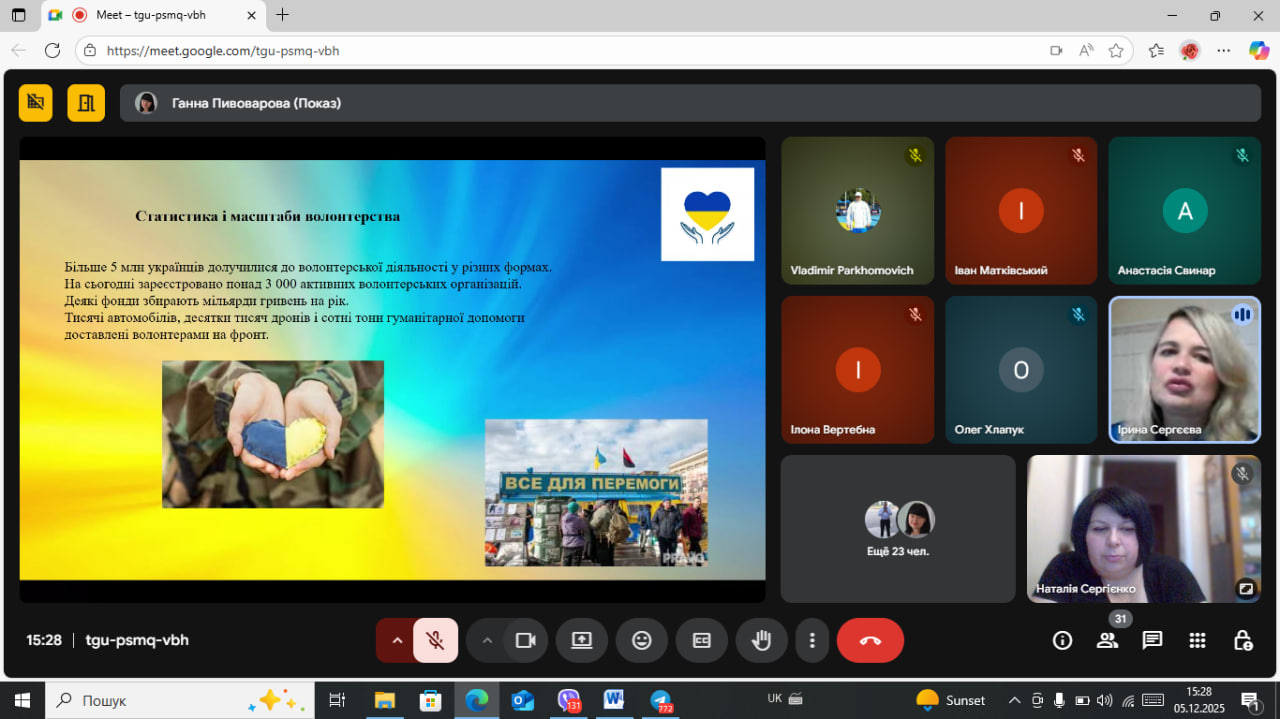This screenshot has width=1280, height=719.
Task: Open a new browser tab
Action: click(283, 15)
